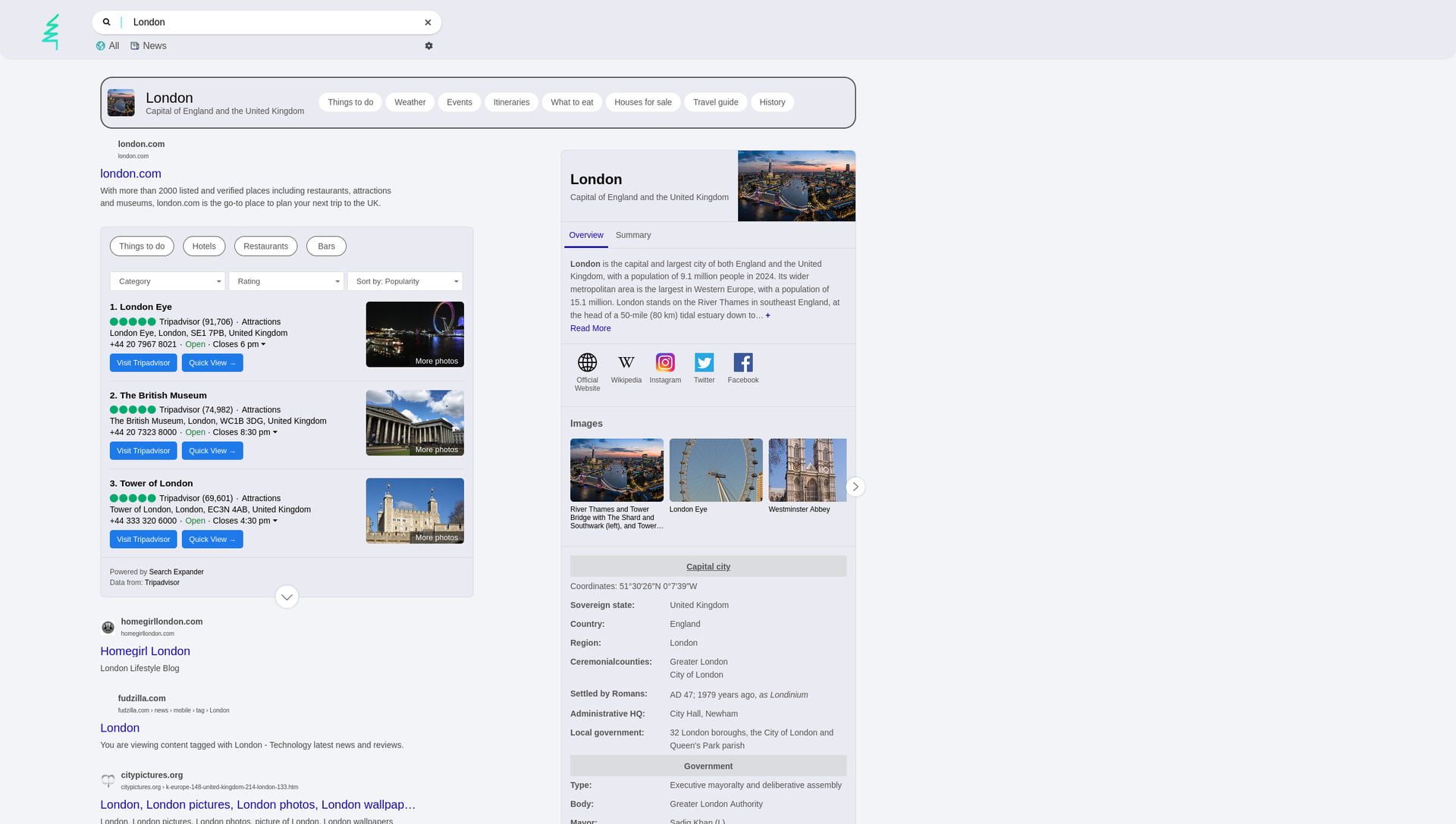
Task: Open the Category dropdown filter
Action: point(168,282)
